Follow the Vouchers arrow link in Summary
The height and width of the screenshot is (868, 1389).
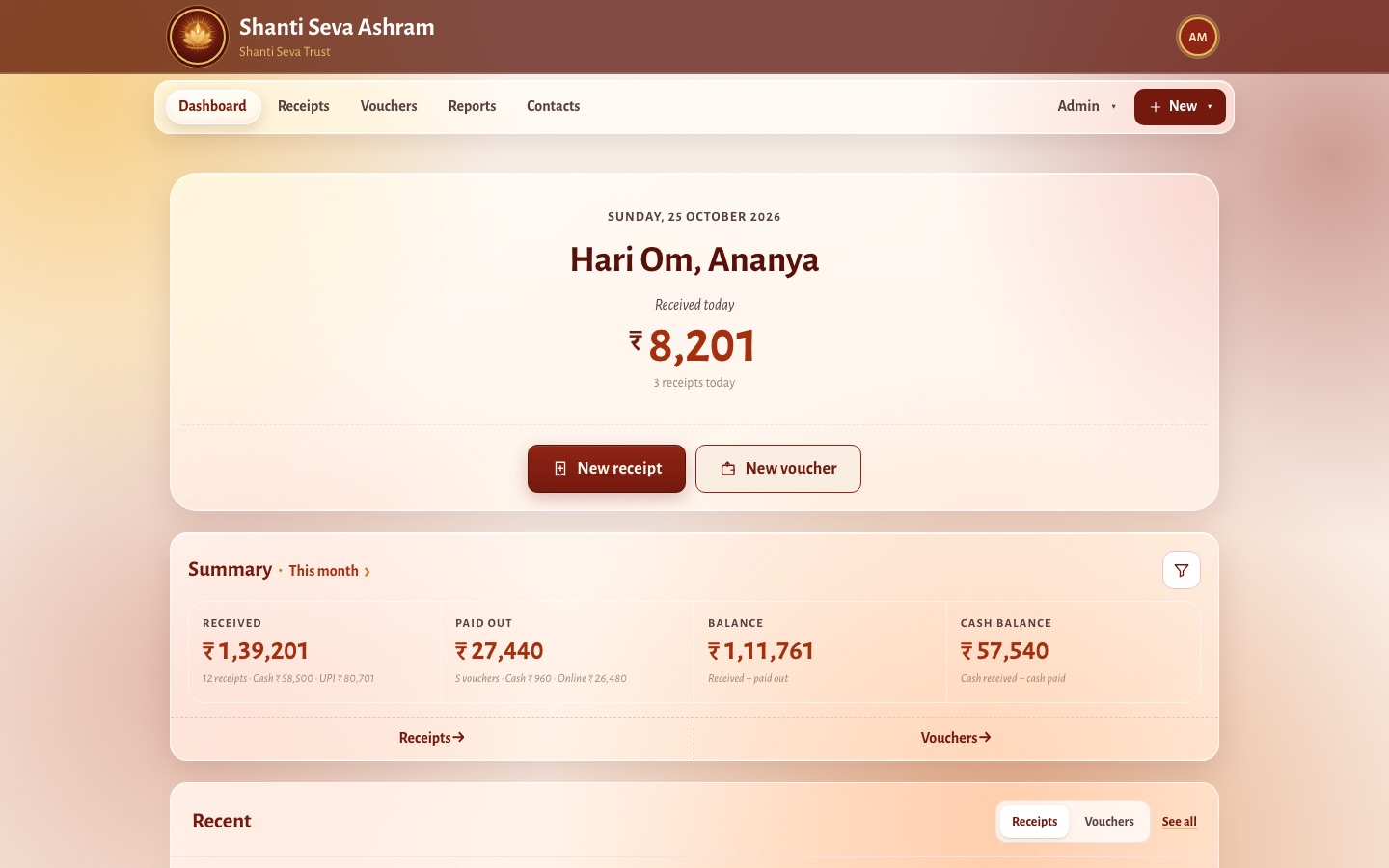coord(956,738)
